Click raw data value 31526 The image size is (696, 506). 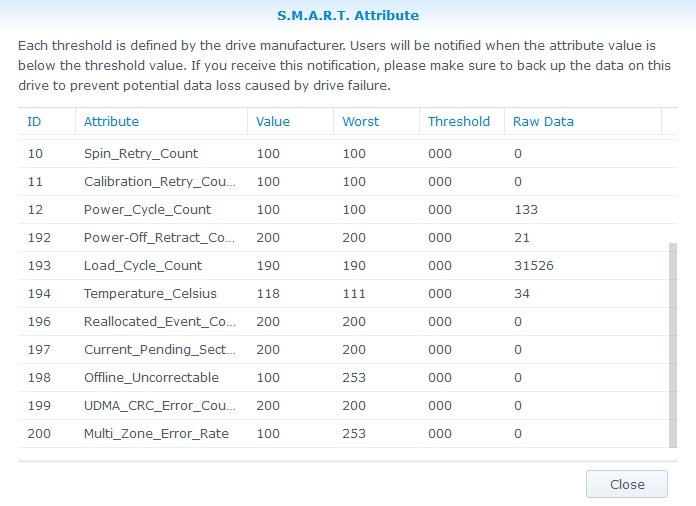533,266
